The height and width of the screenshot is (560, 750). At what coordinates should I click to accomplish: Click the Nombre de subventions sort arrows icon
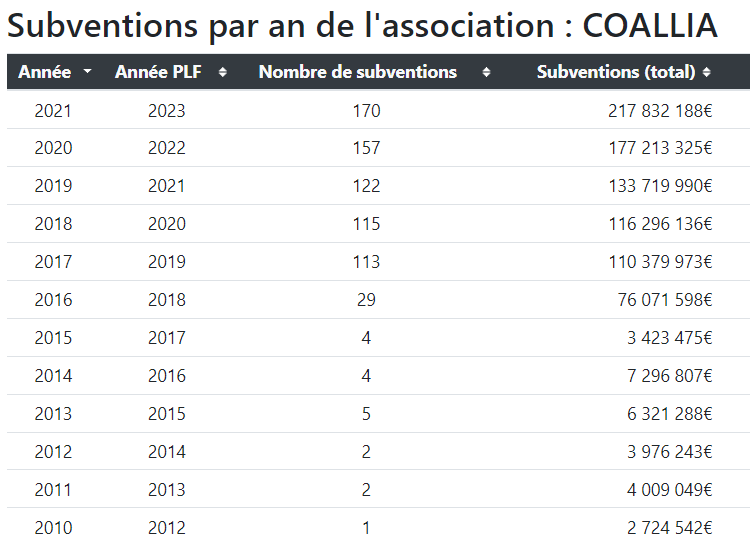point(486,72)
